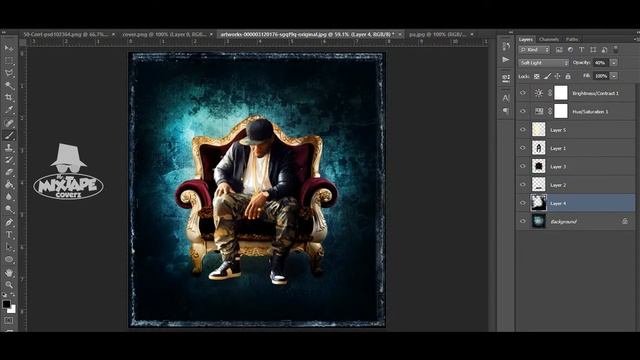Hide the Hue/Saturation 1 layer
Image resolution: width=640 pixels, height=360 pixels.
coord(523,111)
